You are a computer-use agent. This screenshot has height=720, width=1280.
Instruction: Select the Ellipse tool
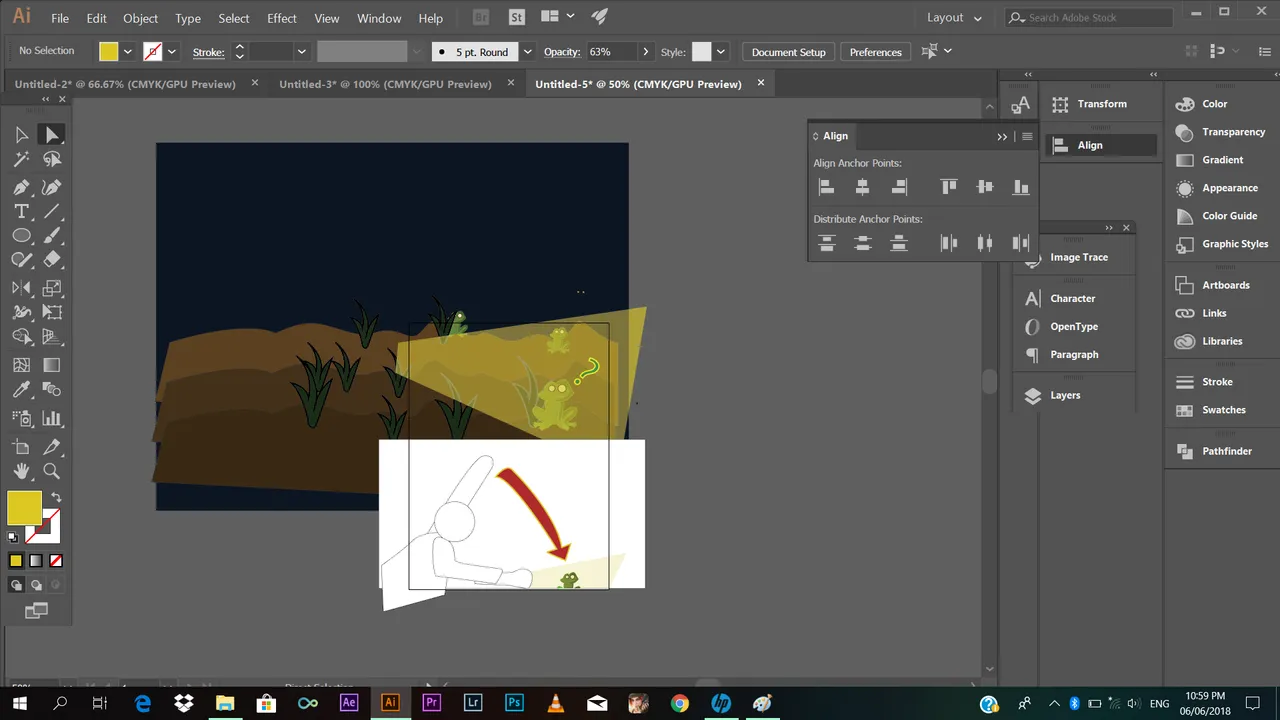21,236
